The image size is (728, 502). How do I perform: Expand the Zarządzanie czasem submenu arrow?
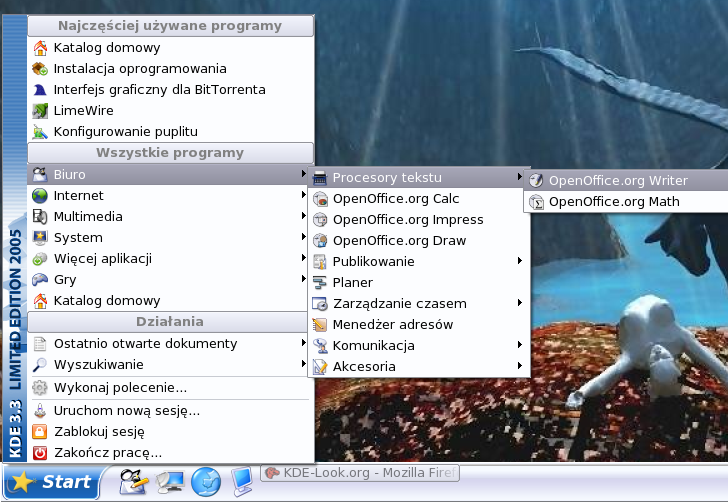[520, 303]
